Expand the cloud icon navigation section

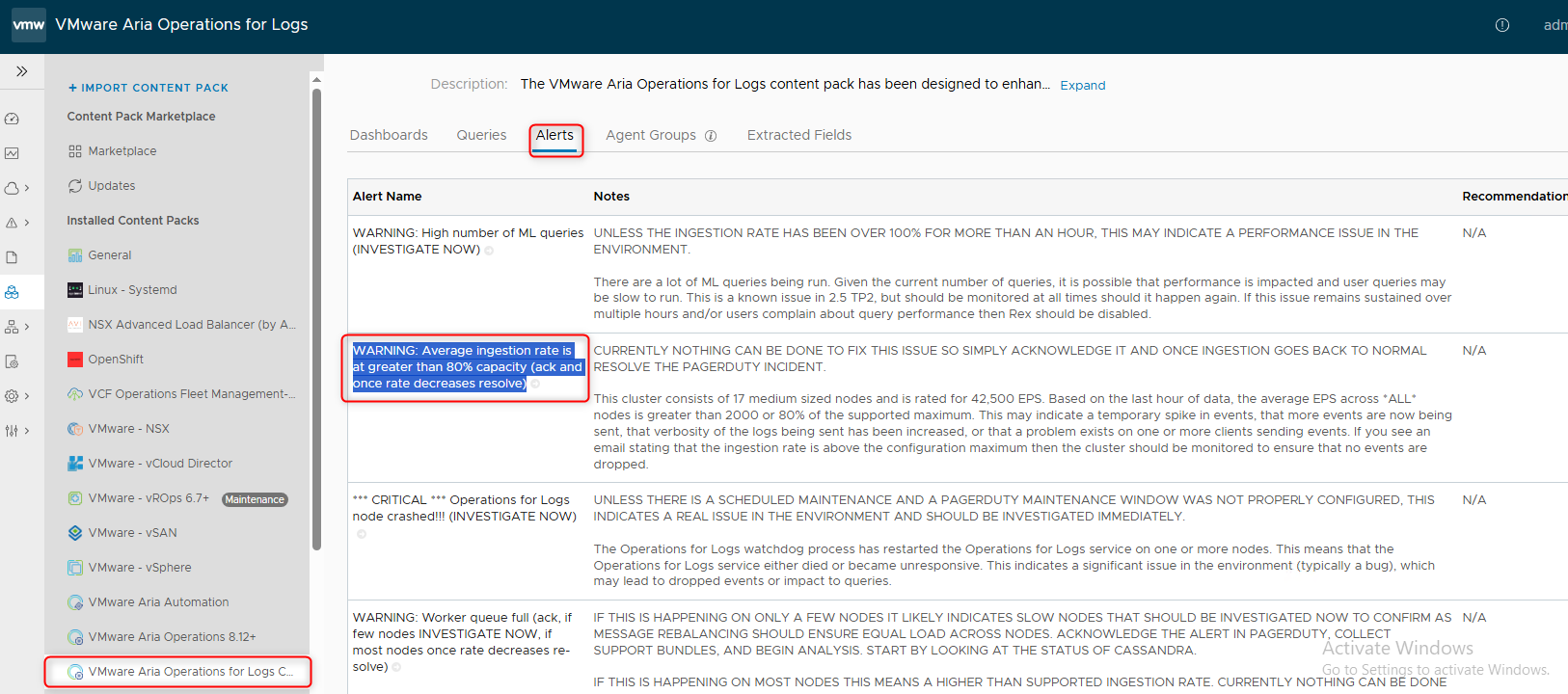pos(16,188)
